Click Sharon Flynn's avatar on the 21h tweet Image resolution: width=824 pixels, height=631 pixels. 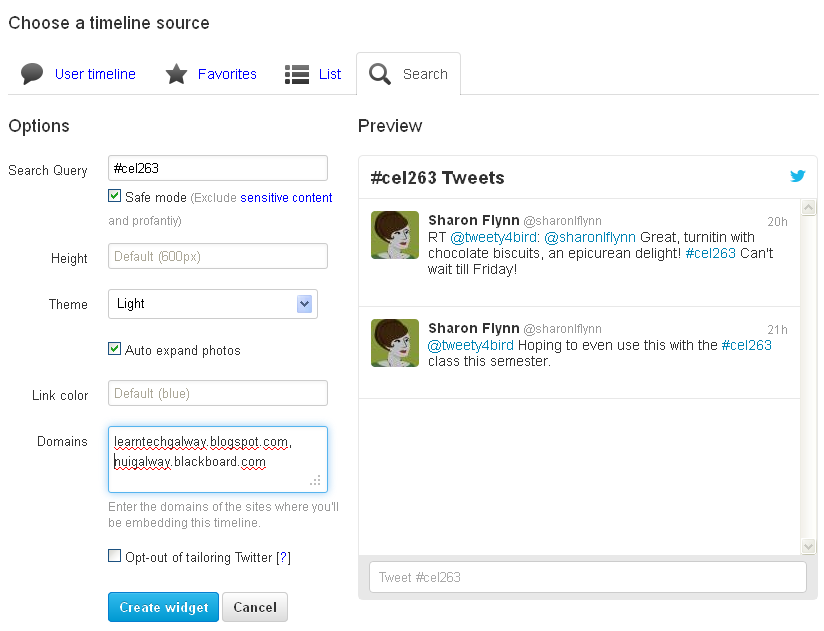click(x=395, y=343)
